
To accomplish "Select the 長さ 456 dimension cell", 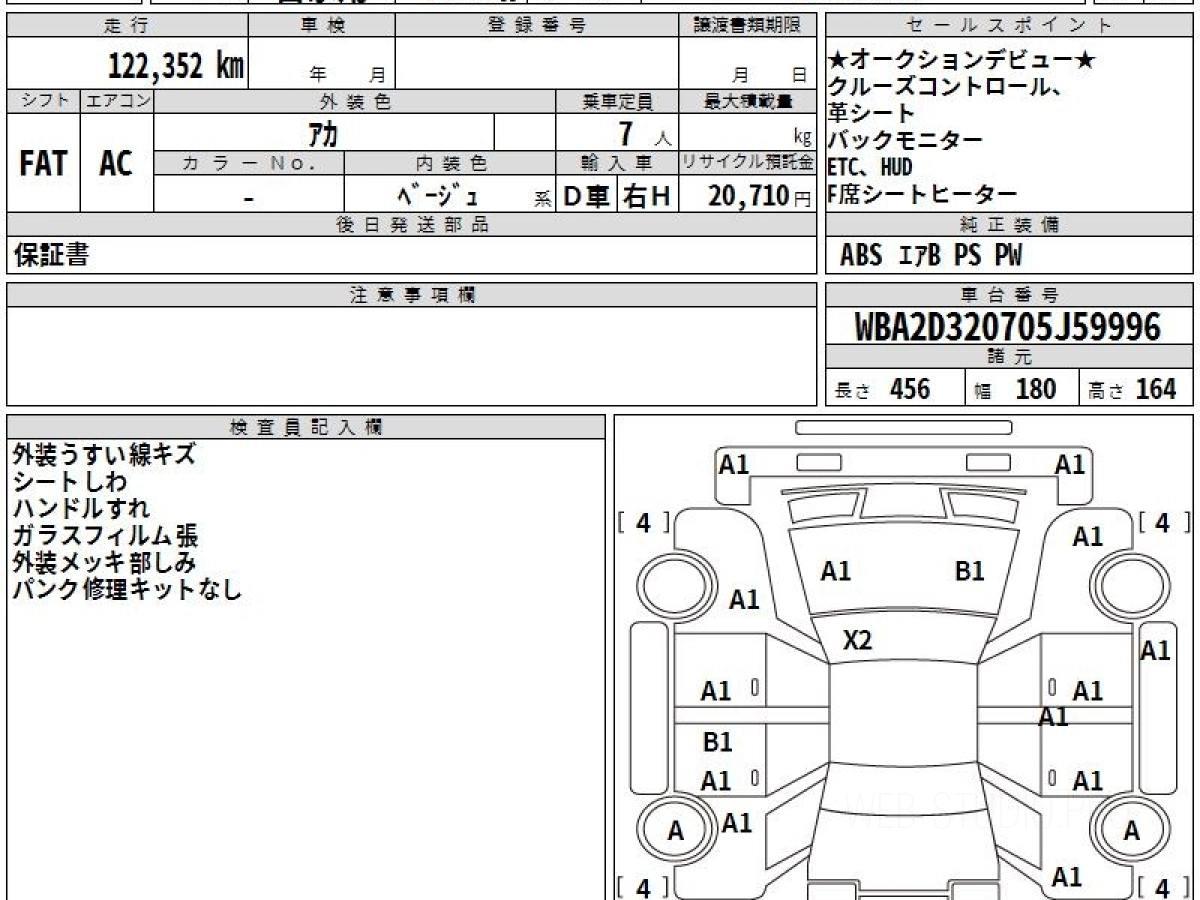I will click(895, 388).
